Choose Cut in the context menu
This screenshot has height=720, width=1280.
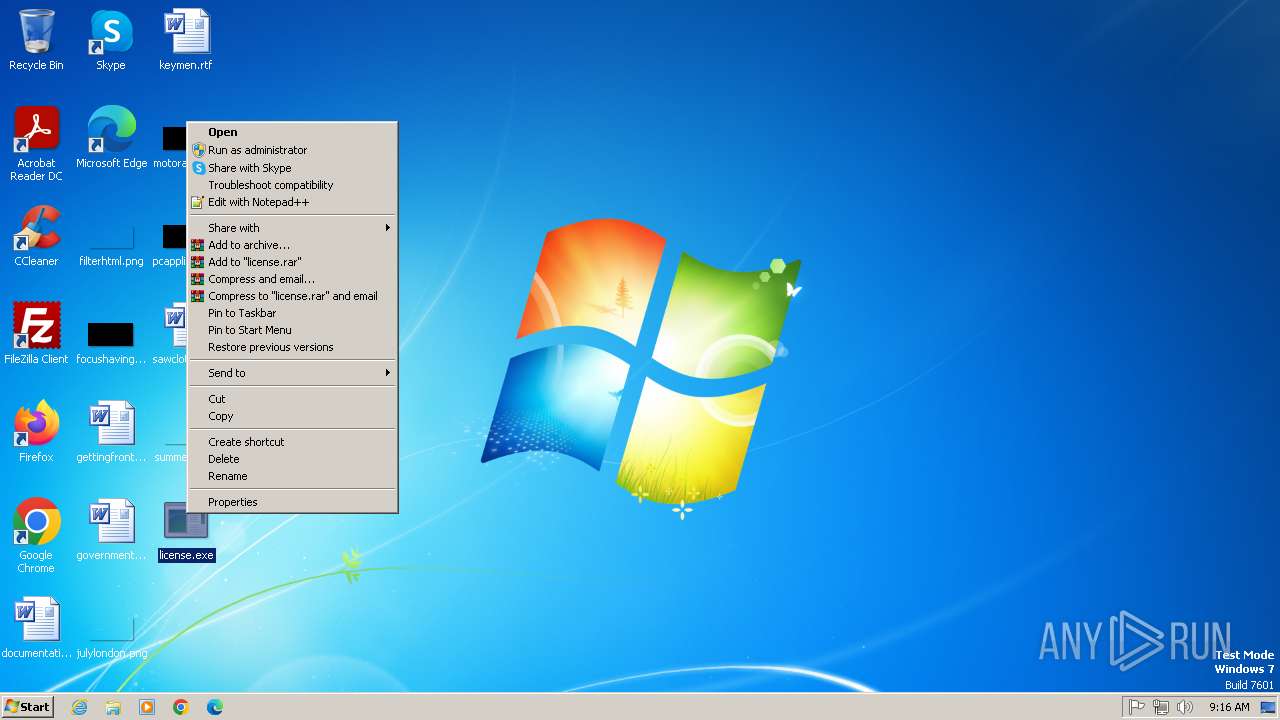[x=293, y=399]
